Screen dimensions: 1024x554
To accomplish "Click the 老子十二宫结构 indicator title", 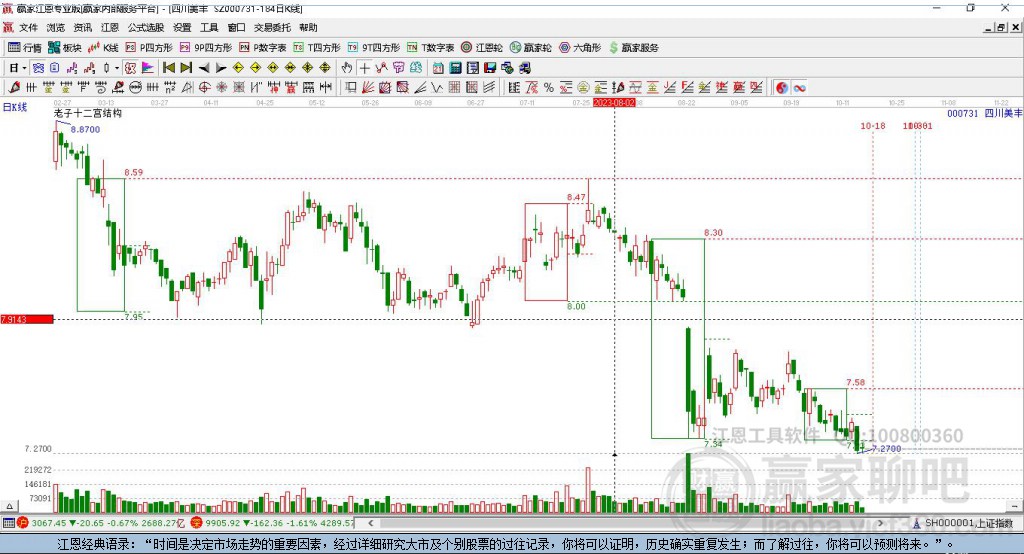I will pos(88,113).
